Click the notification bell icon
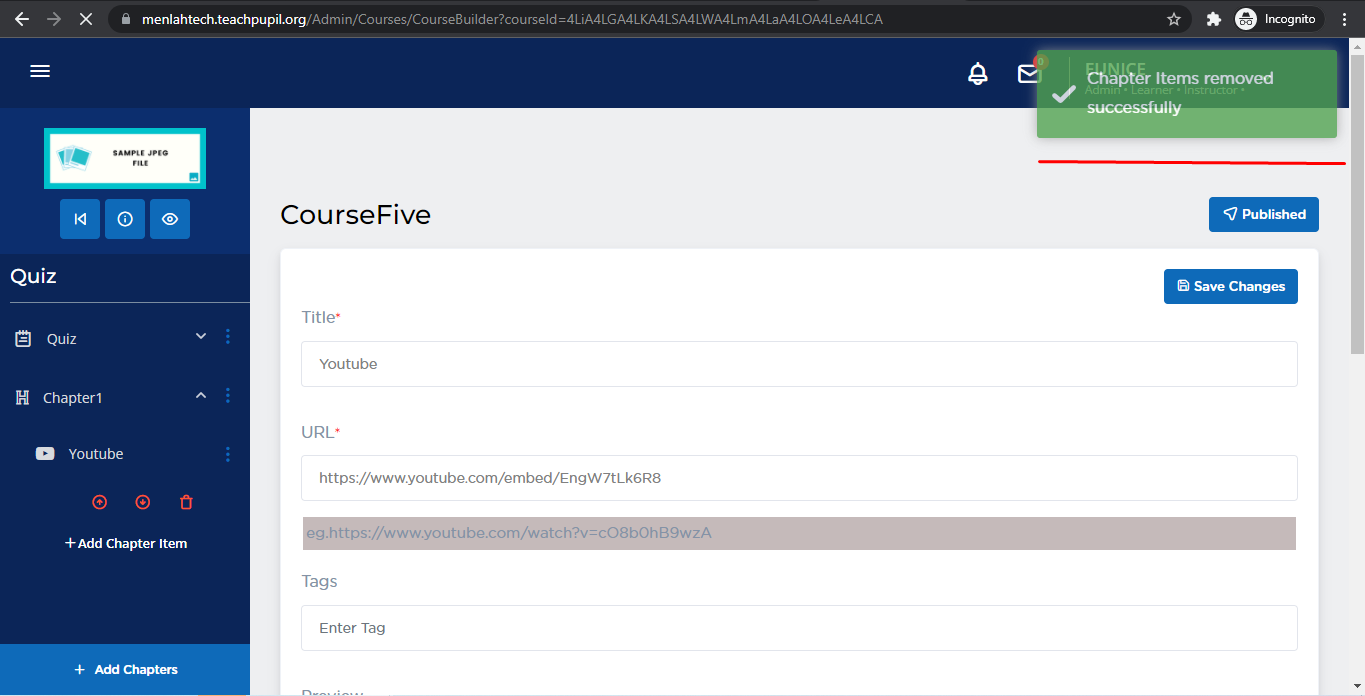Image resolution: width=1365 pixels, height=696 pixels. pos(978,74)
